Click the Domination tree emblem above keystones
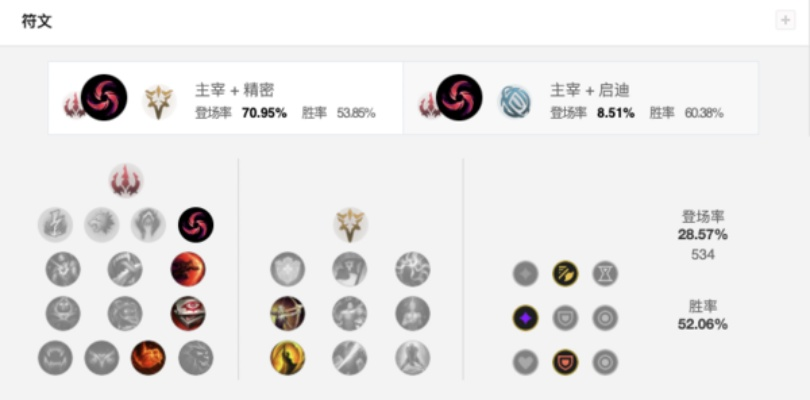This screenshot has width=810, height=400. (x=126, y=180)
